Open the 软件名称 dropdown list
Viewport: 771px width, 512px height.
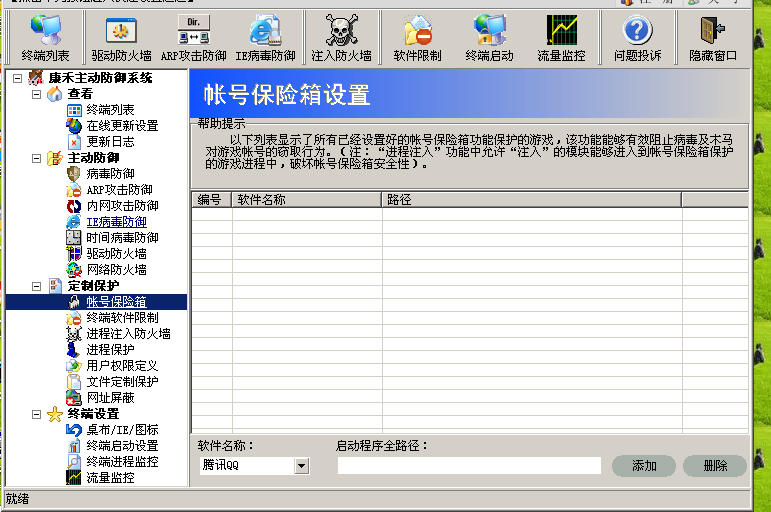tap(301, 466)
